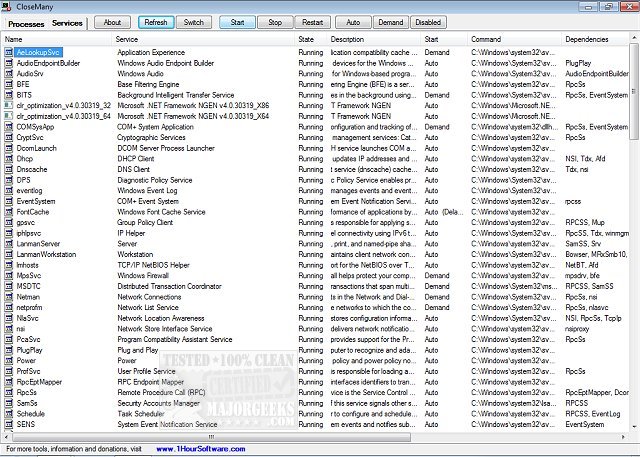Open the About dialog button
Image resolution: width=640 pixels, height=457 pixels.
pos(112,22)
